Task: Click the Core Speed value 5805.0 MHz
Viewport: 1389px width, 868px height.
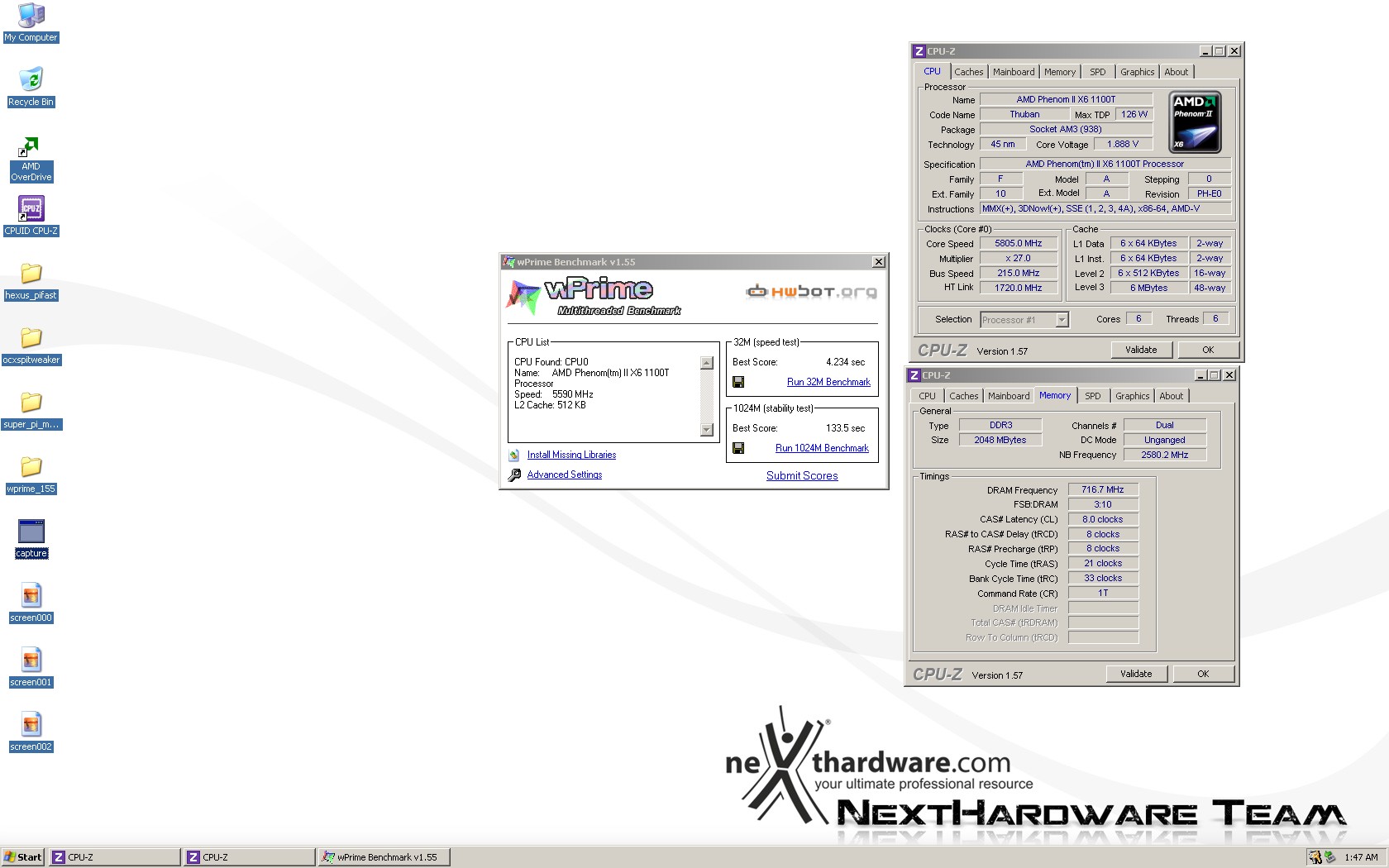Action: [x=1018, y=243]
